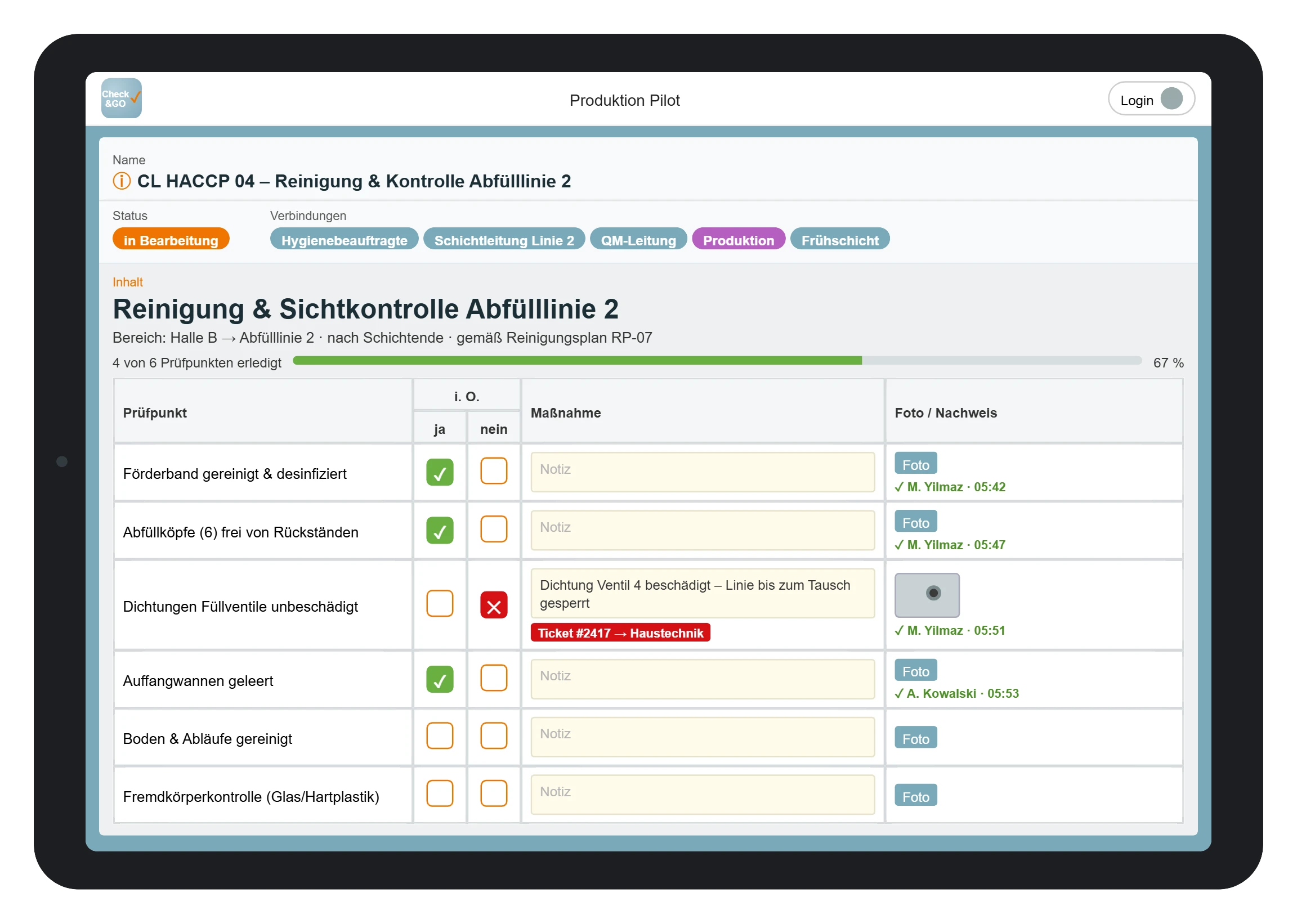Toggle 'ja' for Abfüllköpfe frei von Rückständen
The height and width of the screenshot is (924, 1297).
pyautogui.click(x=439, y=530)
